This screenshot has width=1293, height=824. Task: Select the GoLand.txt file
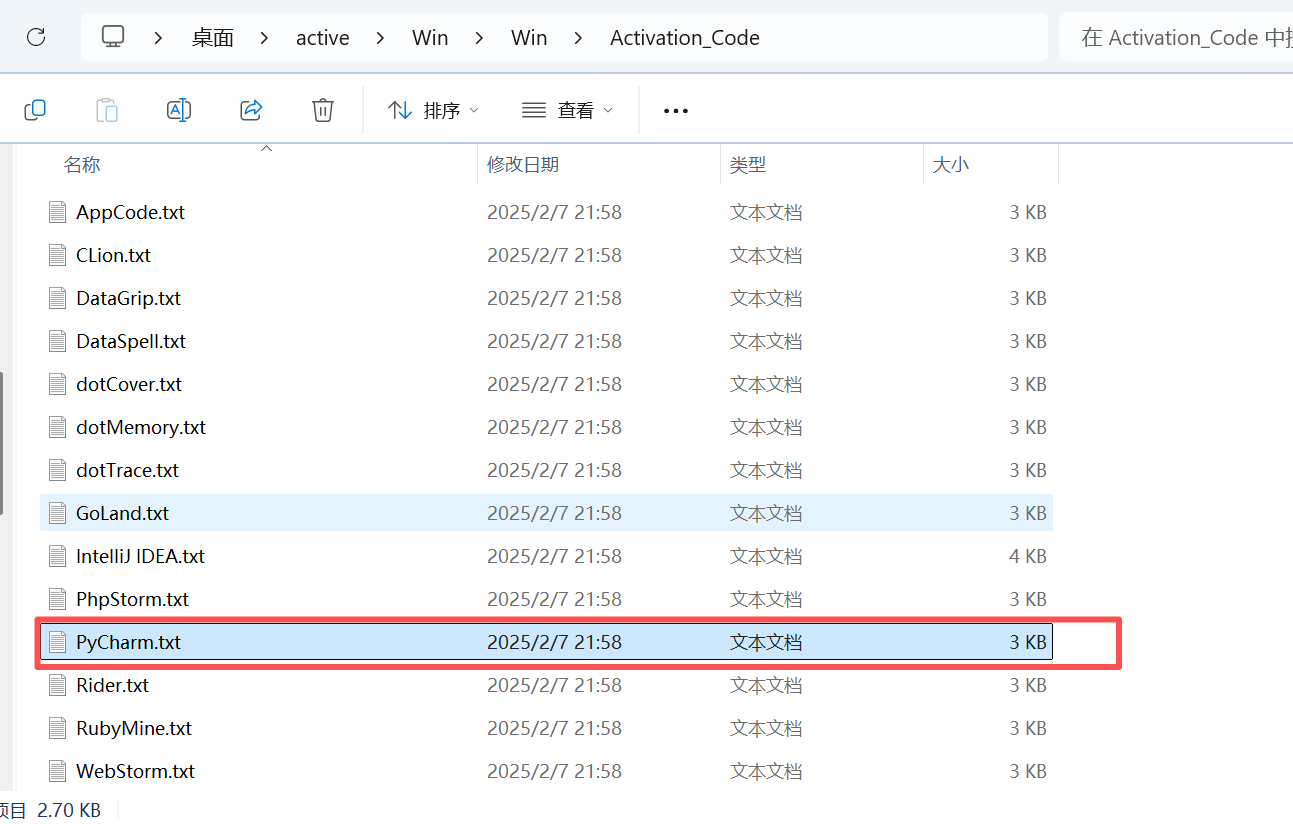pos(546,513)
